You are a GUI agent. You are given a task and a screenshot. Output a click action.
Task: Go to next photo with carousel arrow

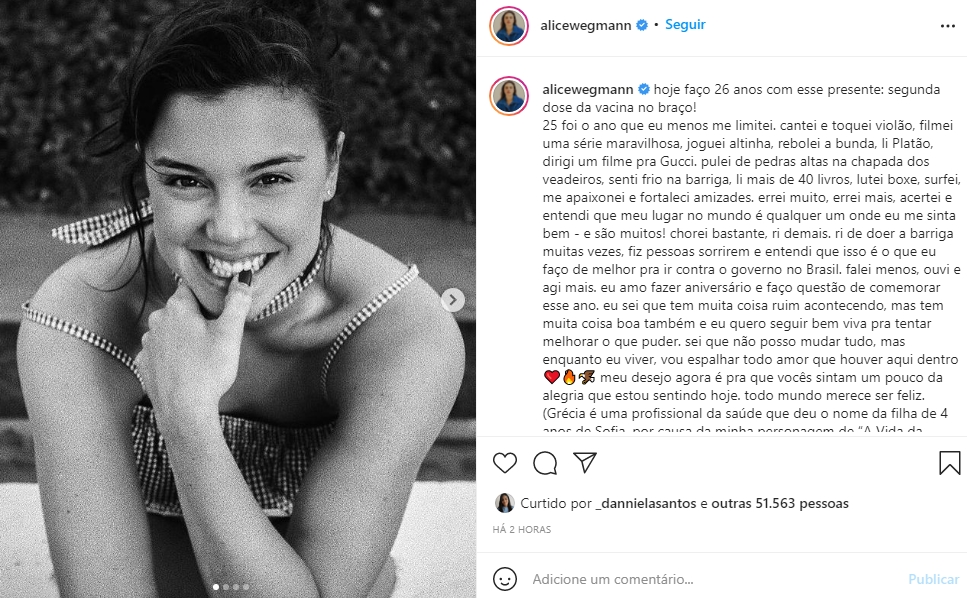click(453, 299)
